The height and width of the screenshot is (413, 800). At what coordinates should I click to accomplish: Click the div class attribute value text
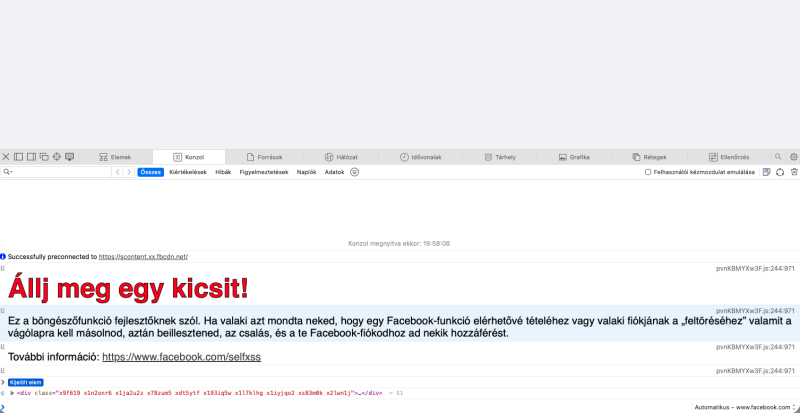[204, 393]
